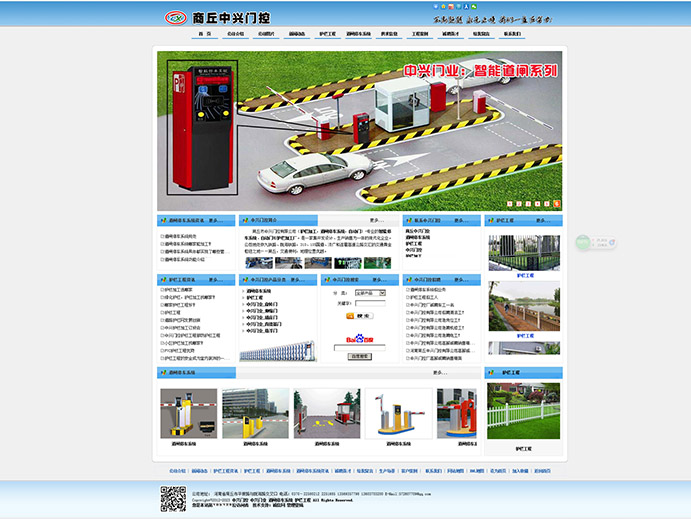The height and width of the screenshot is (519, 691).
Task: Click 更多 in the bottom 道闸停车系统 gallery header
Action: pyautogui.click(x=440, y=373)
